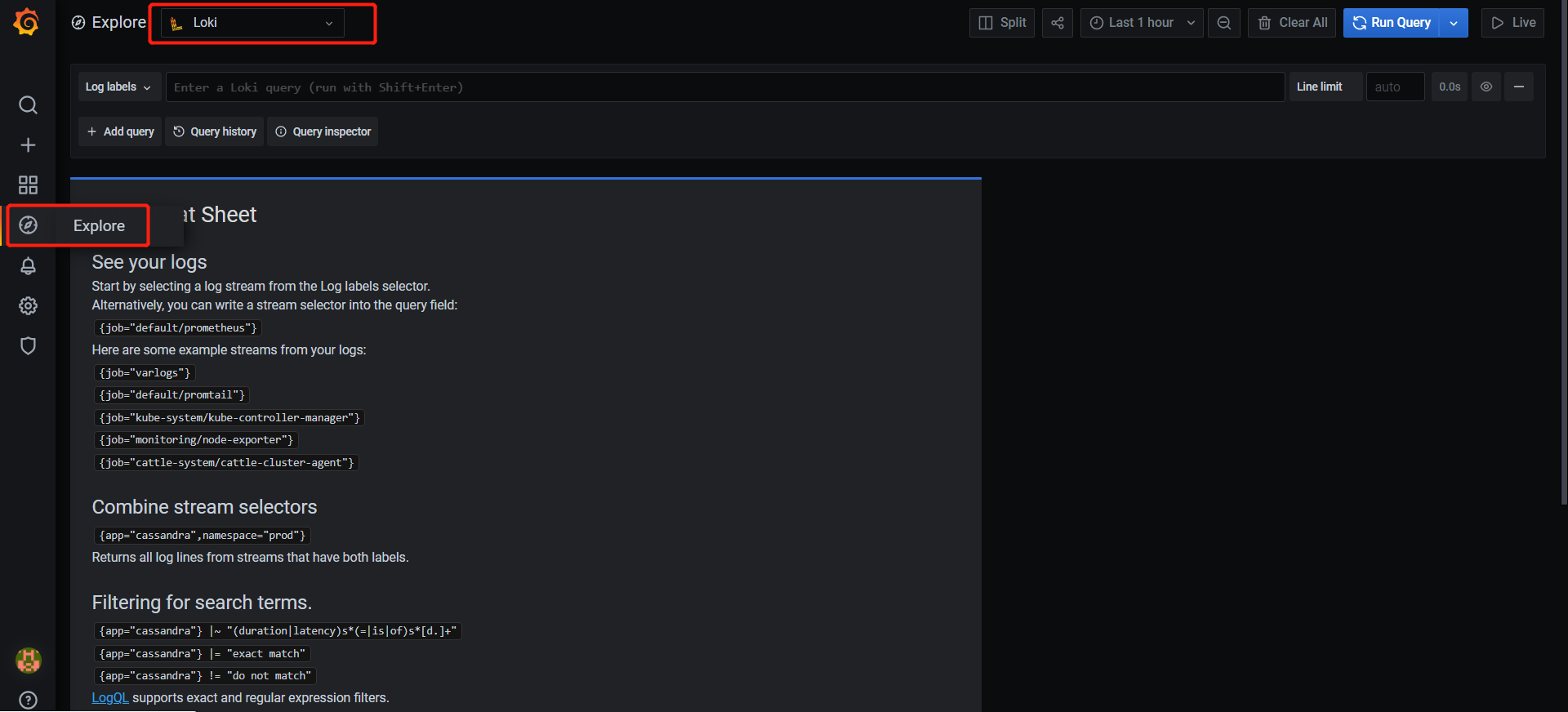This screenshot has width=1568, height=712.
Task: Open Query history
Action: click(215, 131)
